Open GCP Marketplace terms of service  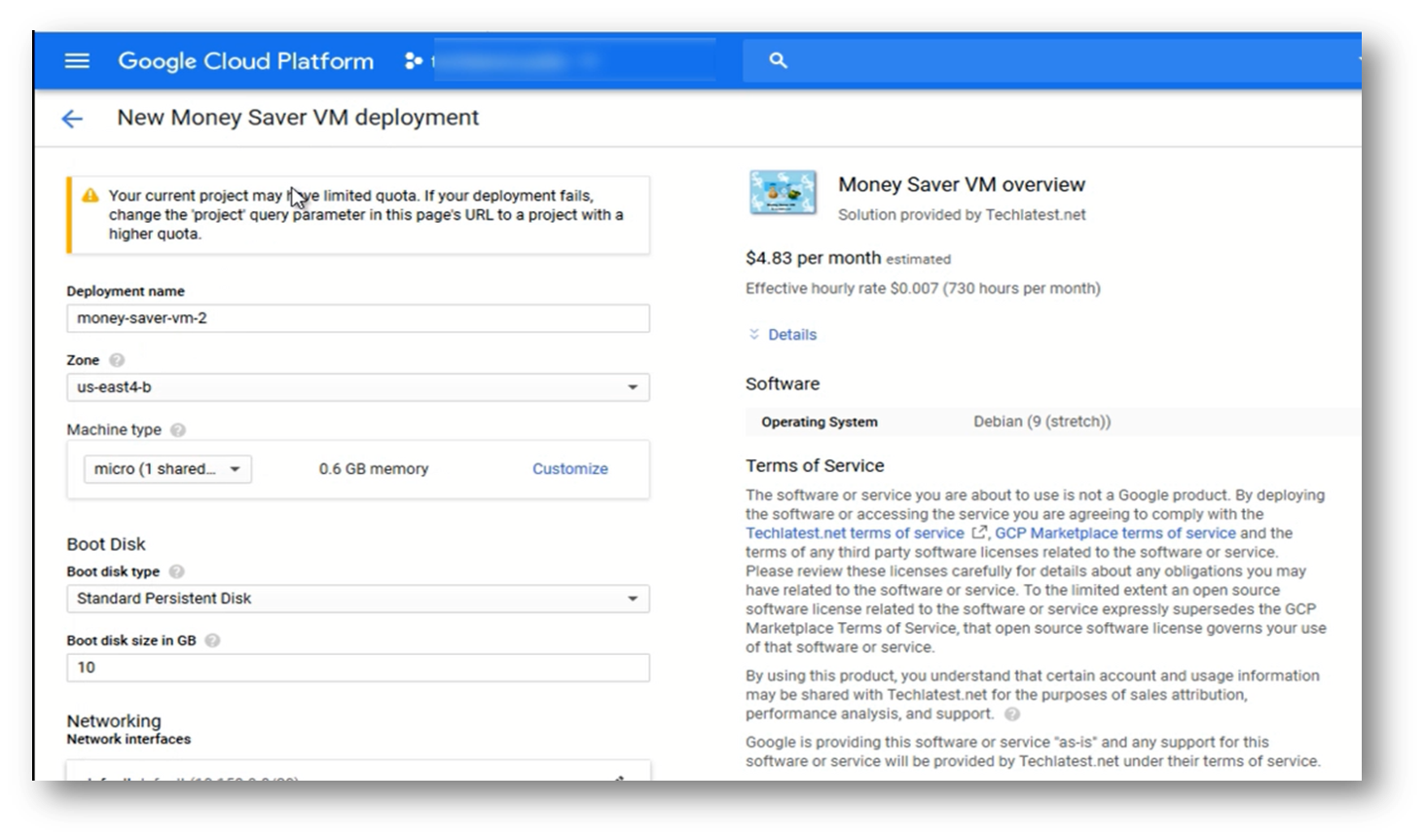[x=1115, y=533]
